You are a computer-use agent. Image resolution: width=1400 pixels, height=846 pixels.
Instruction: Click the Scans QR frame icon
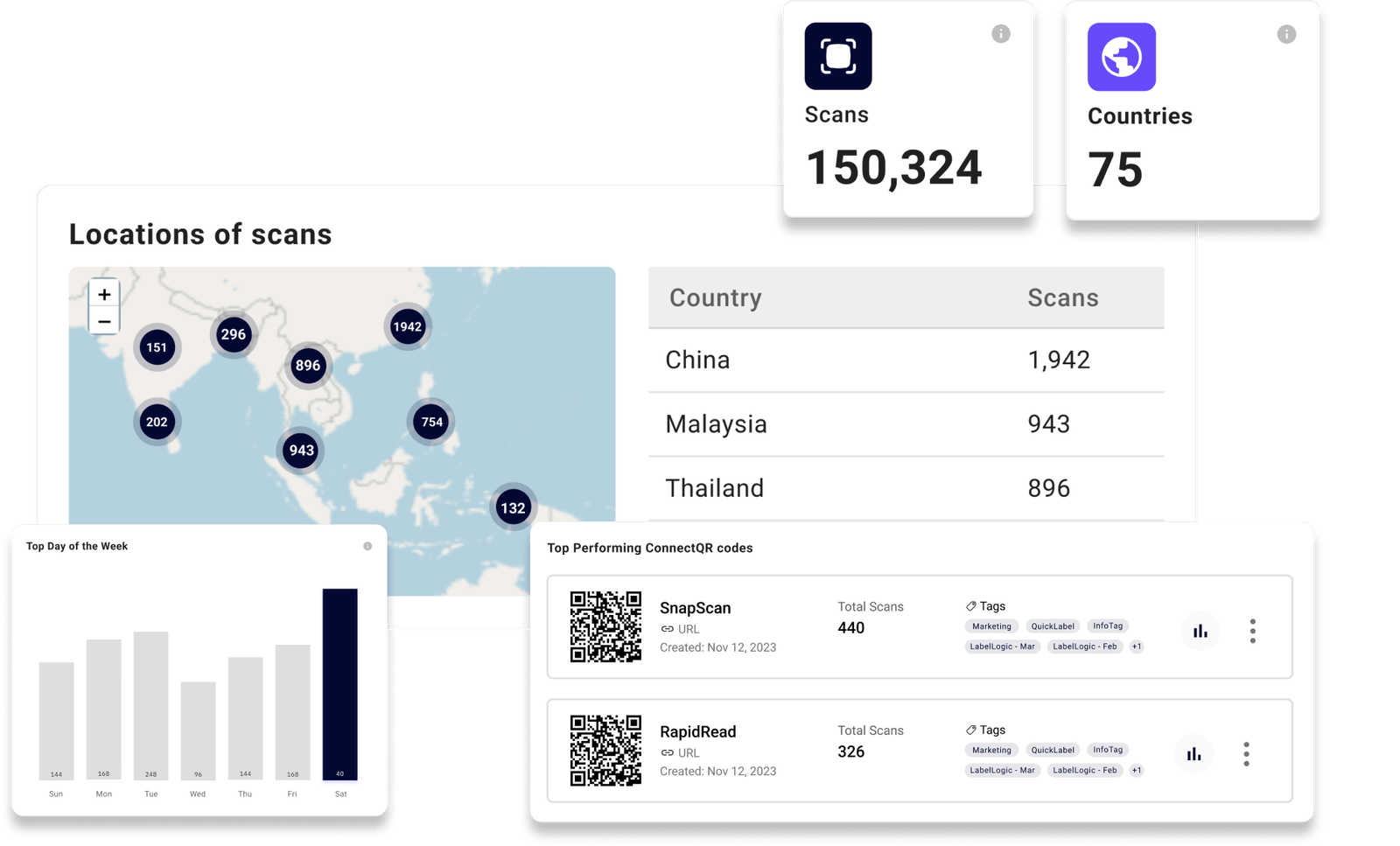pyautogui.click(x=837, y=56)
